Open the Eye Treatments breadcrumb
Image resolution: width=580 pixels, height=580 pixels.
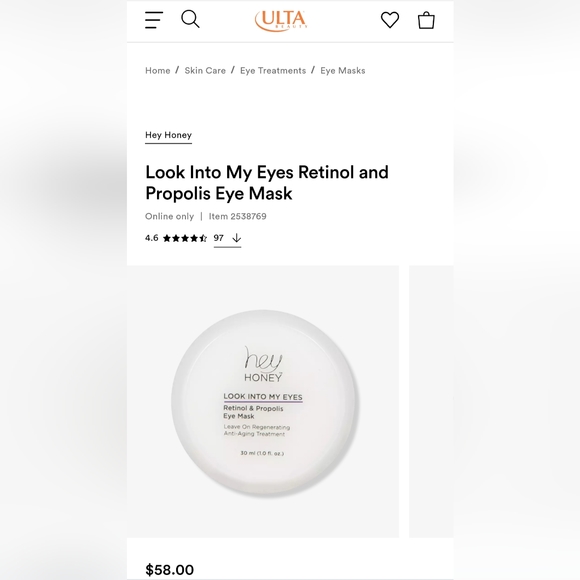[273, 71]
